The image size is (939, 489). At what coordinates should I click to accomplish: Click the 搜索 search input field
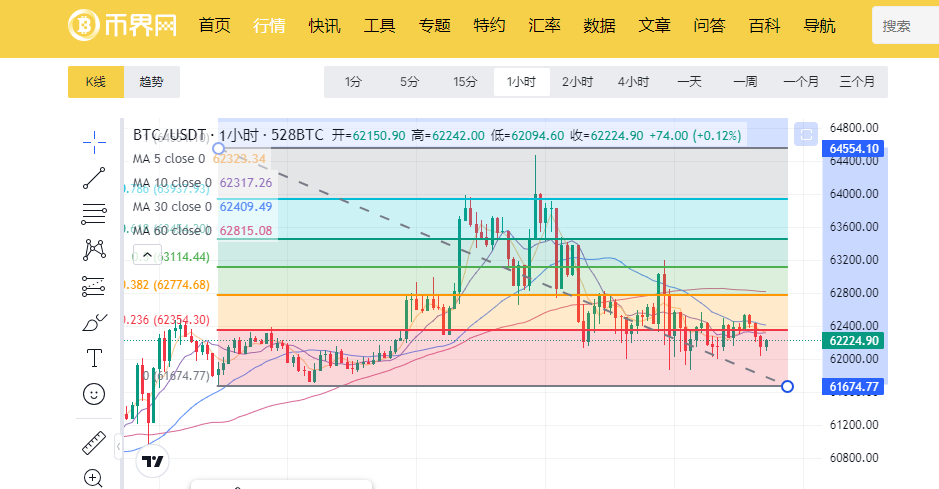coord(905,26)
